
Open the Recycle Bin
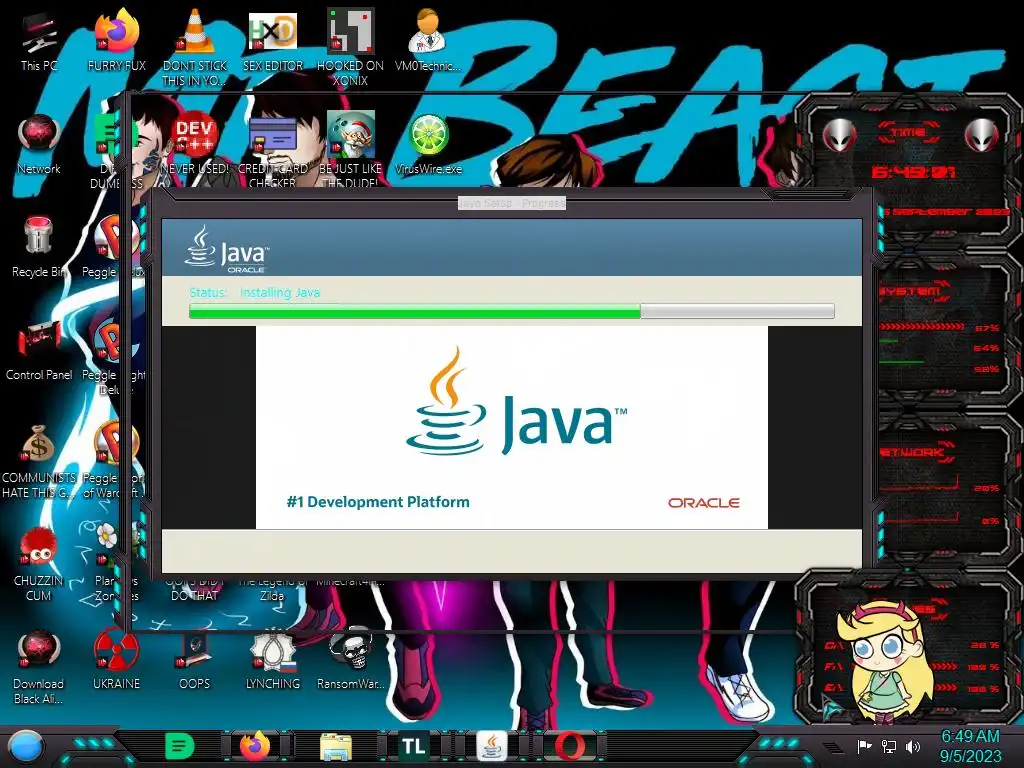point(39,247)
